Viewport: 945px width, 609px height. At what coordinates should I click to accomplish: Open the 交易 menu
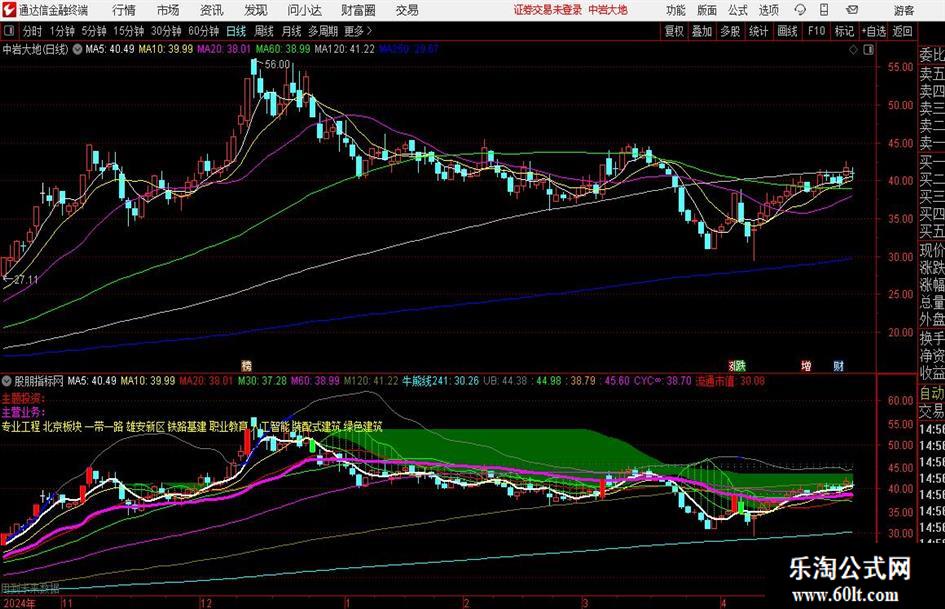pos(407,10)
